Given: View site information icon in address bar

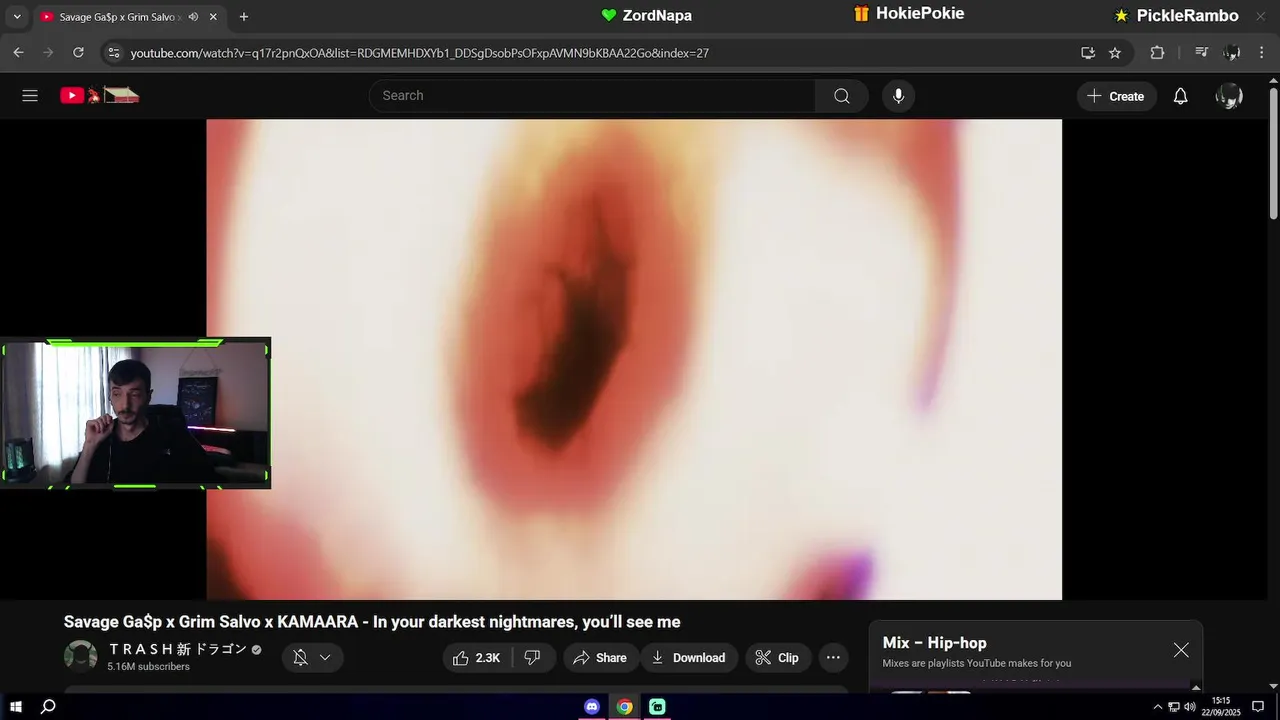Looking at the screenshot, I should click(113, 53).
